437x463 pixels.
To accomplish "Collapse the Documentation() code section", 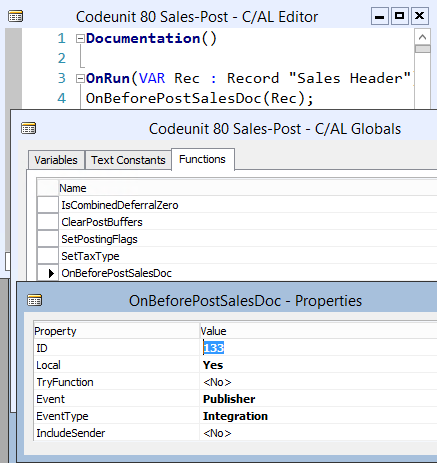I will (x=80, y=39).
